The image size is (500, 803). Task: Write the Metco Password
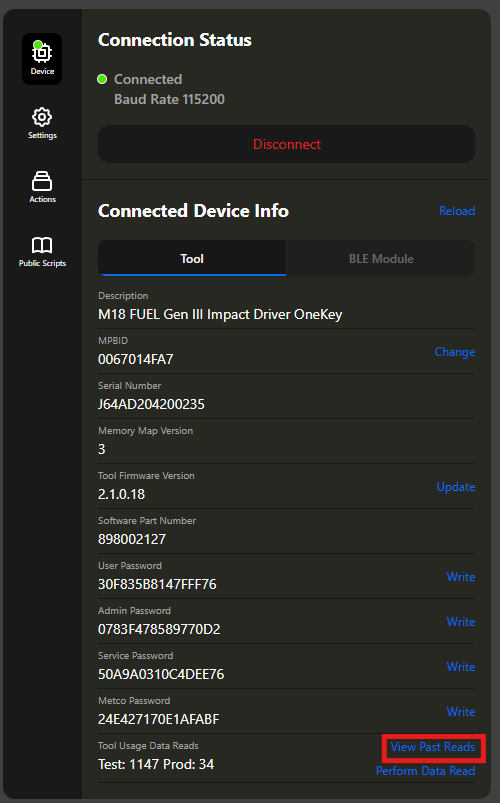click(461, 712)
